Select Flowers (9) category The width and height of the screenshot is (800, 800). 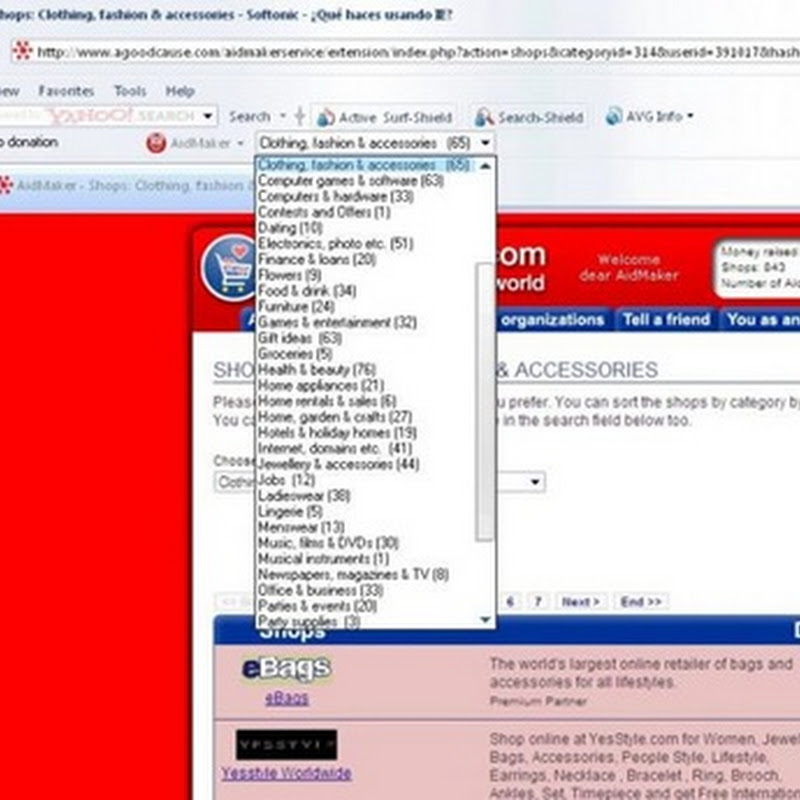pyautogui.click(x=289, y=276)
